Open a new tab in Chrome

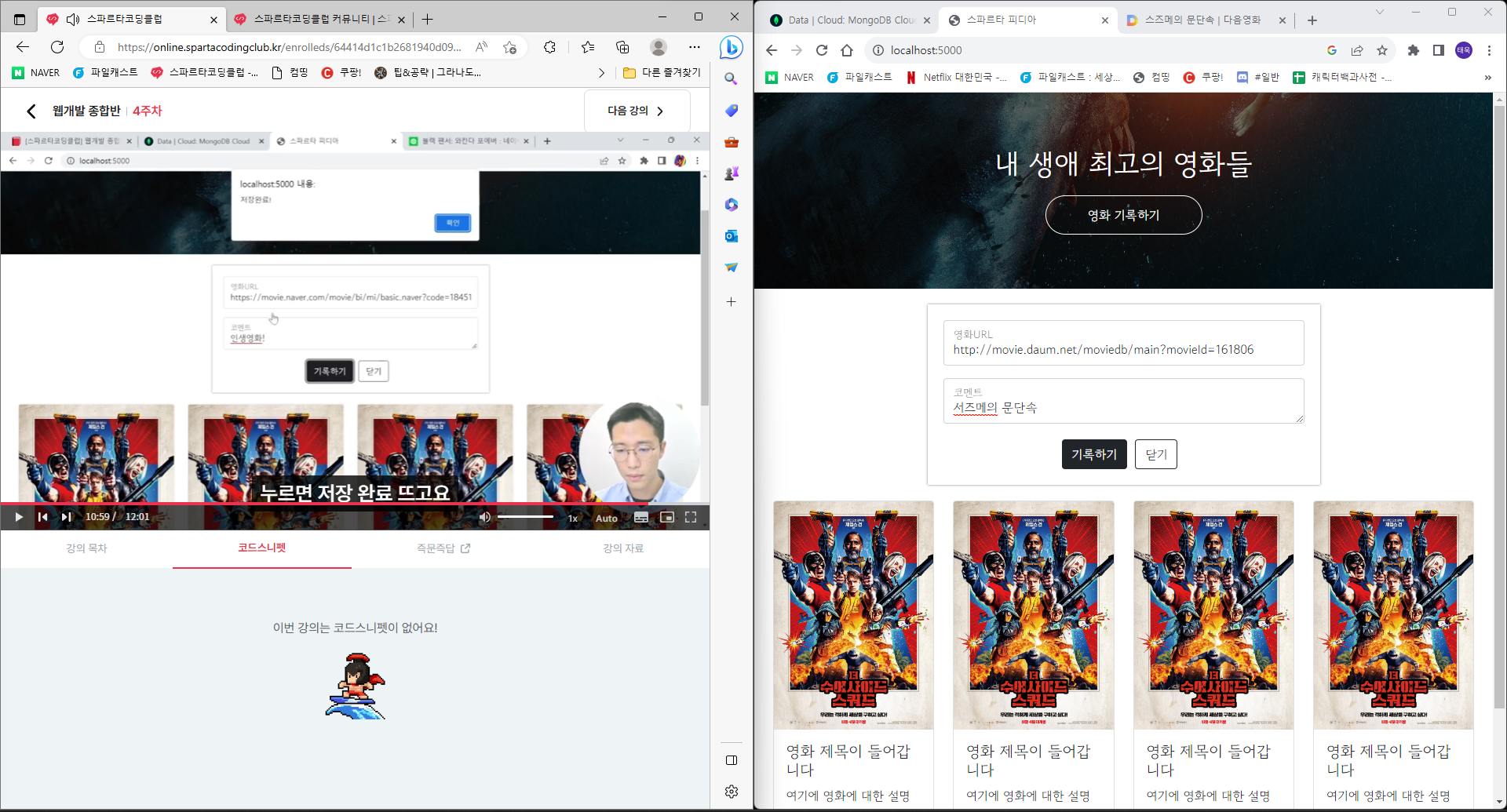click(x=1312, y=20)
